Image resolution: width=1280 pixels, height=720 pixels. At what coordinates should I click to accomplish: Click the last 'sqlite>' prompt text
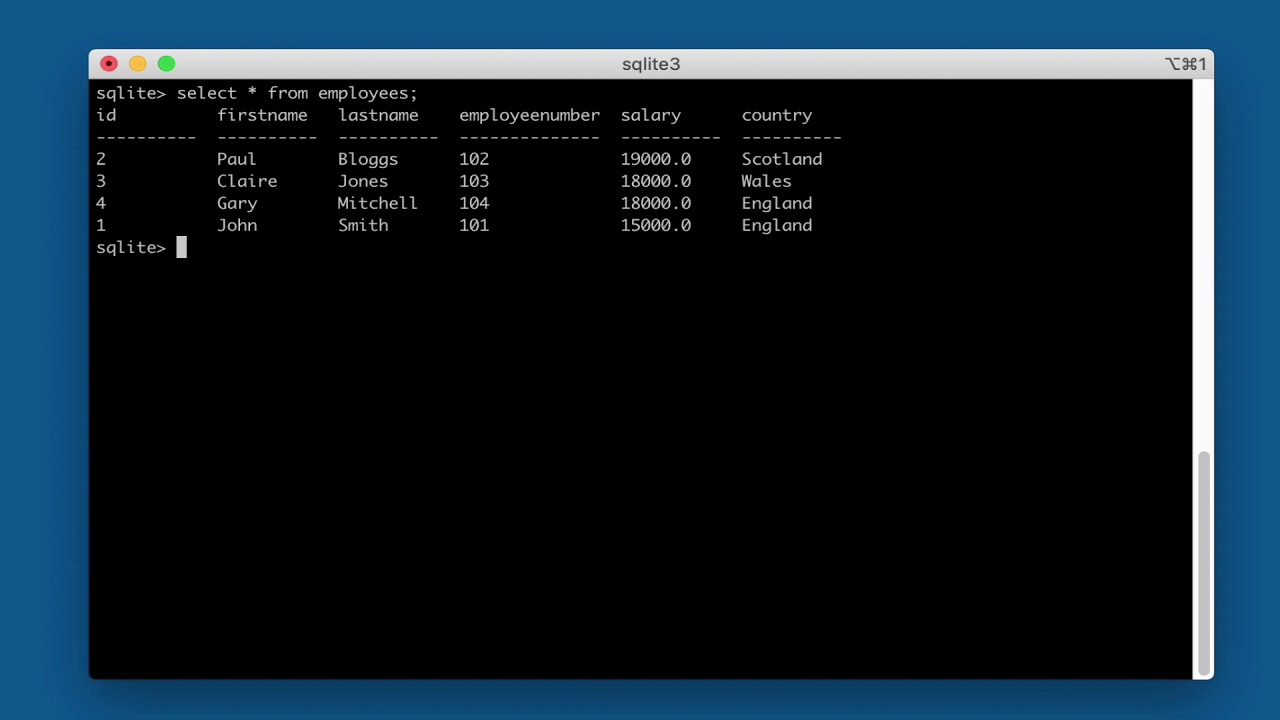pos(131,248)
